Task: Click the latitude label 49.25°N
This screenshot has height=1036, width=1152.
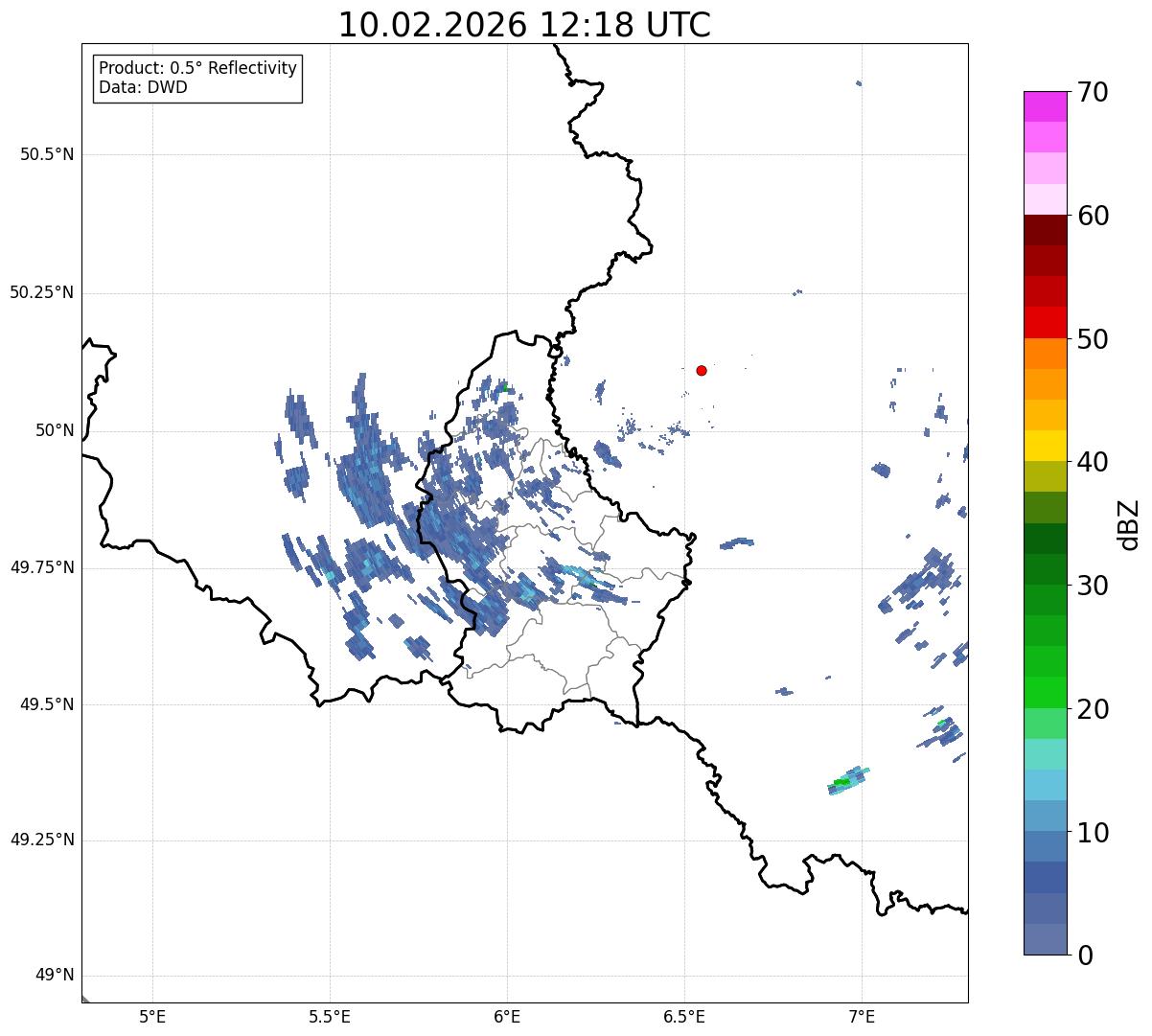Action: pyautogui.click(x=41, y=840)
